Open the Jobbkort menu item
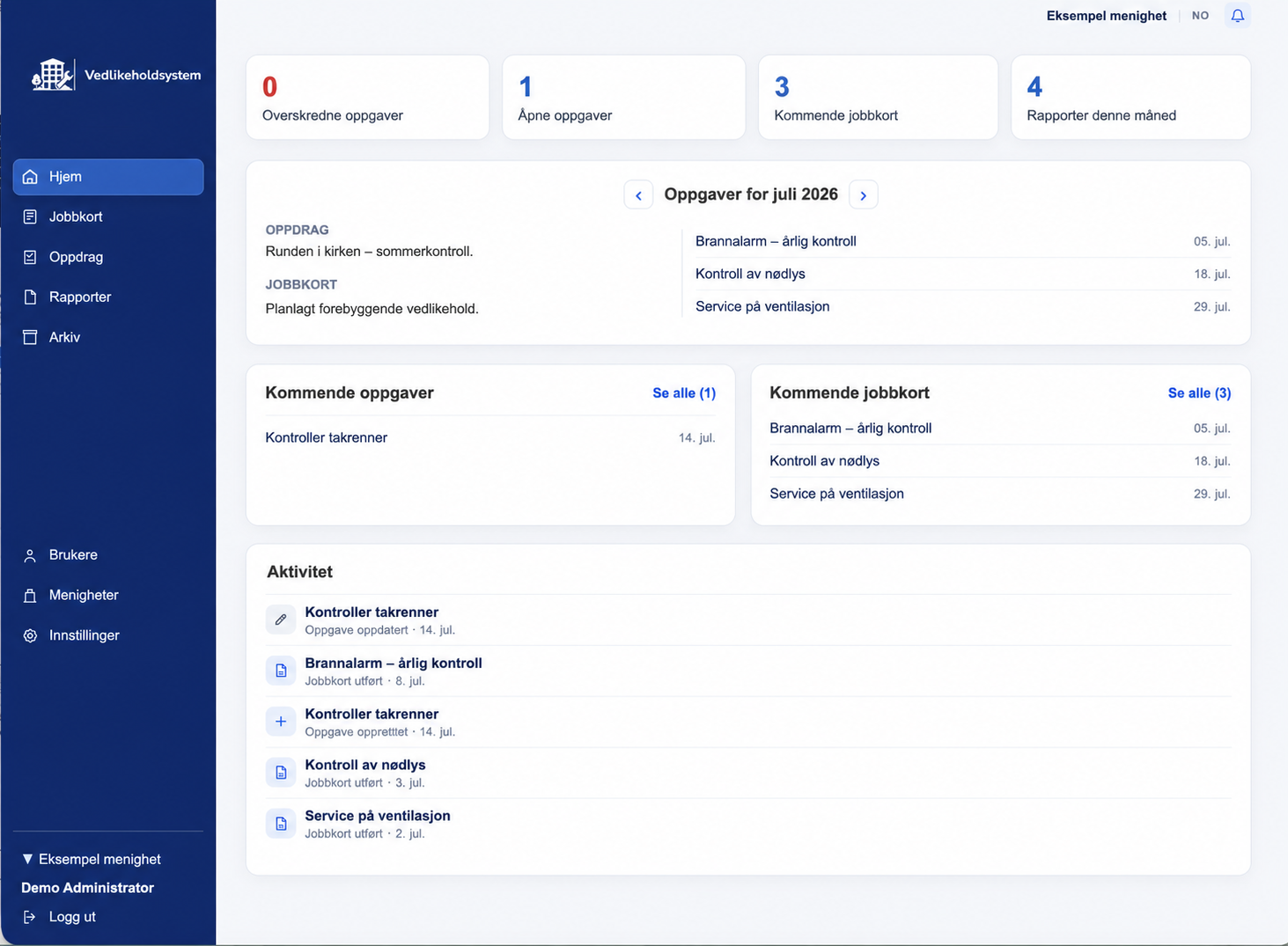 (108, 216)
